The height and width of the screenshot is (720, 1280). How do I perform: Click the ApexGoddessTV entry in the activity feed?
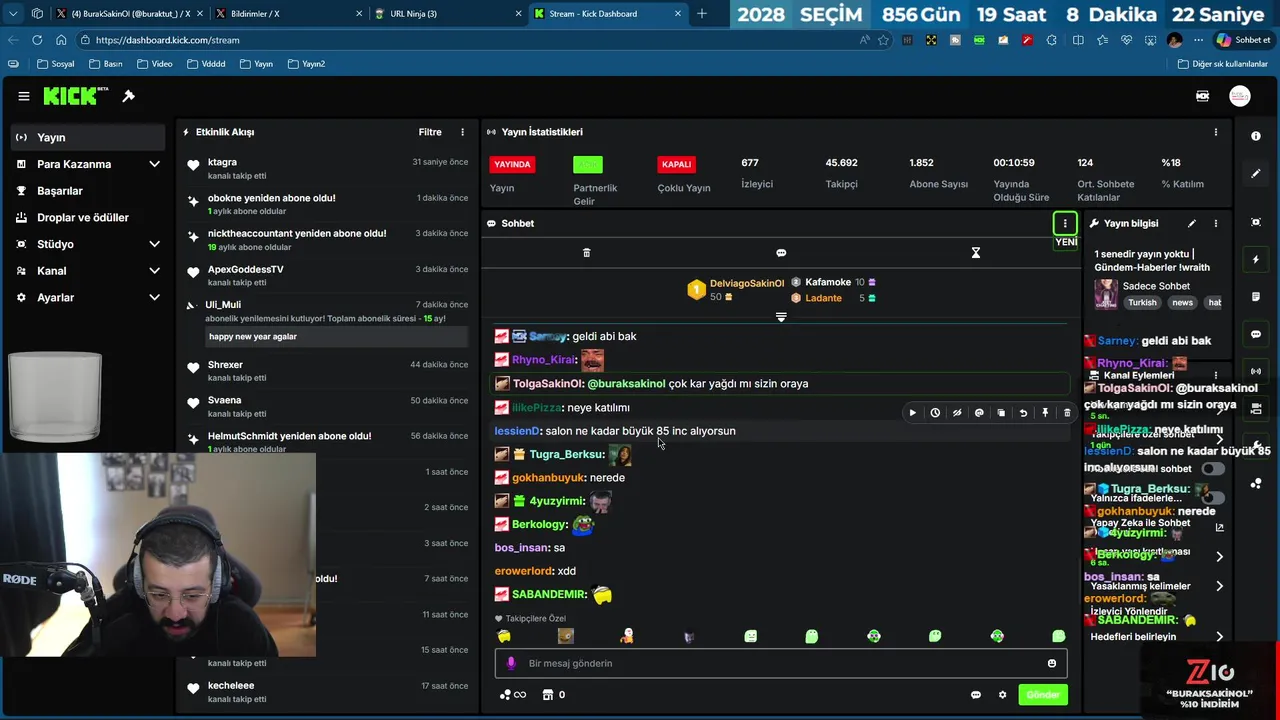[x=327, y=275]
